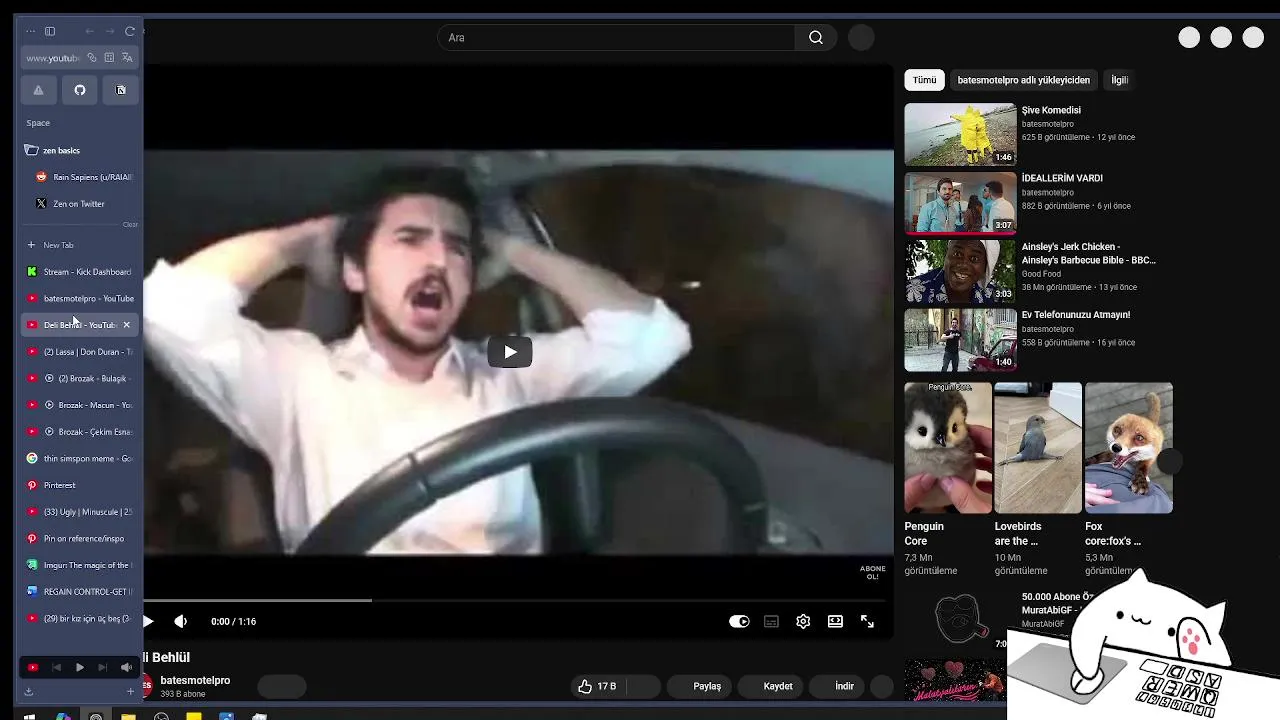Open batesmotelpro channel name link

pyautogui.click(x=195, y=680)
